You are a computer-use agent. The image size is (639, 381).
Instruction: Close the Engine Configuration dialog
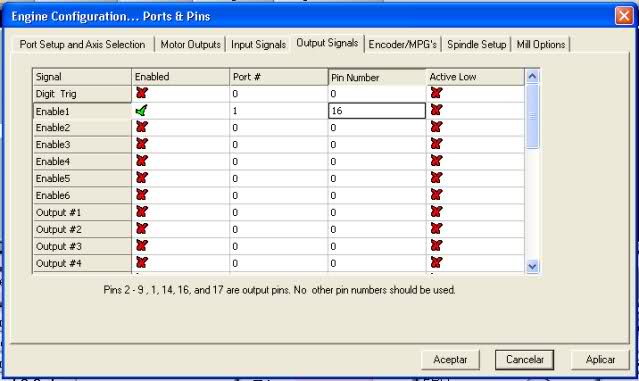pyautogui.click(x=624, y=16)
